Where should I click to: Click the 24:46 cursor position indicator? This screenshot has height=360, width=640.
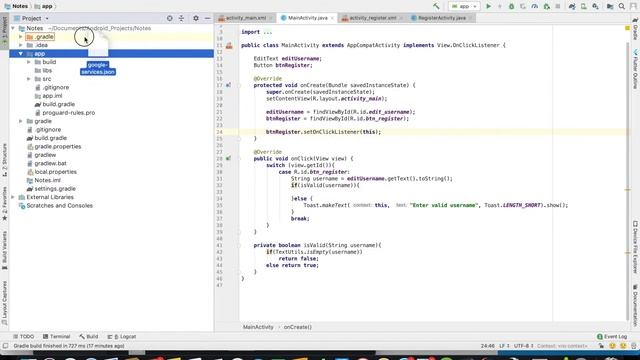tap(488, 346)
